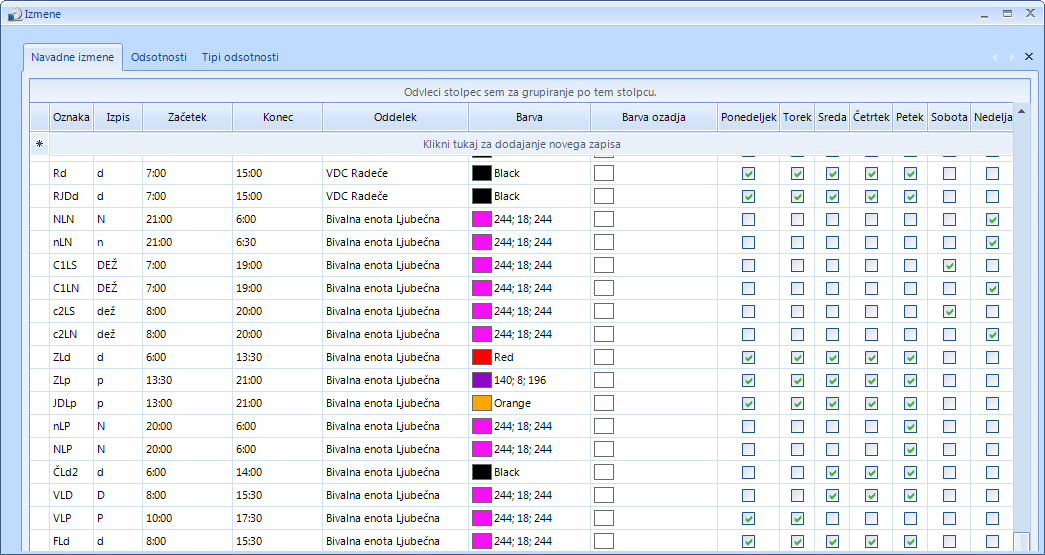Click the purple 140; 8; 196 swatch
1045x555 pixels.
482,380
